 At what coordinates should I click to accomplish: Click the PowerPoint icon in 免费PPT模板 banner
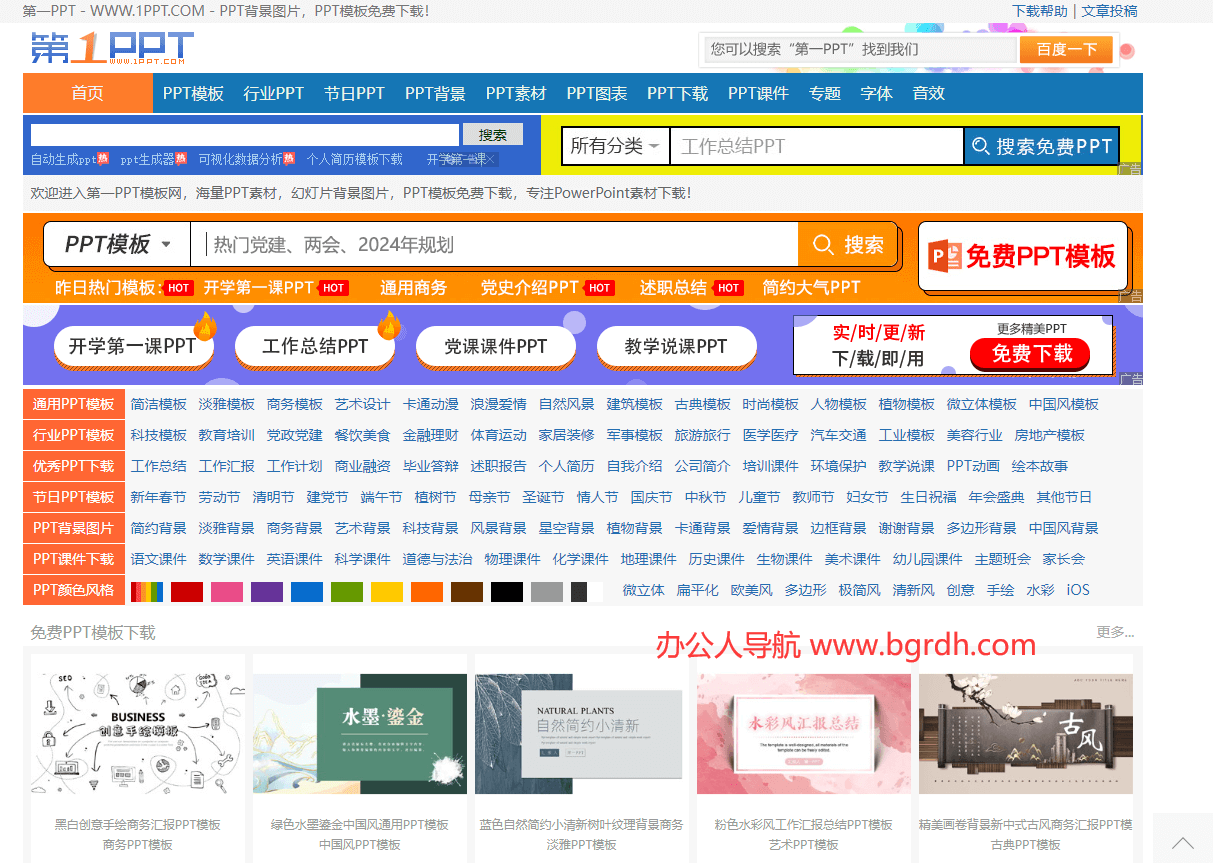[944, 256]
